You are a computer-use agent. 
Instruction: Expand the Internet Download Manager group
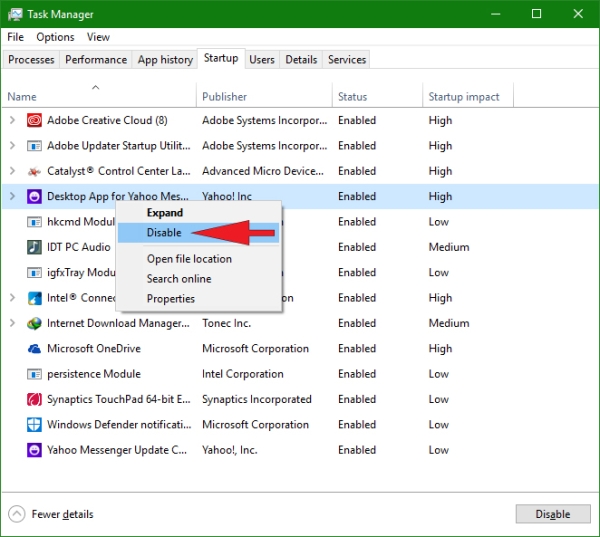coord(12,323)
